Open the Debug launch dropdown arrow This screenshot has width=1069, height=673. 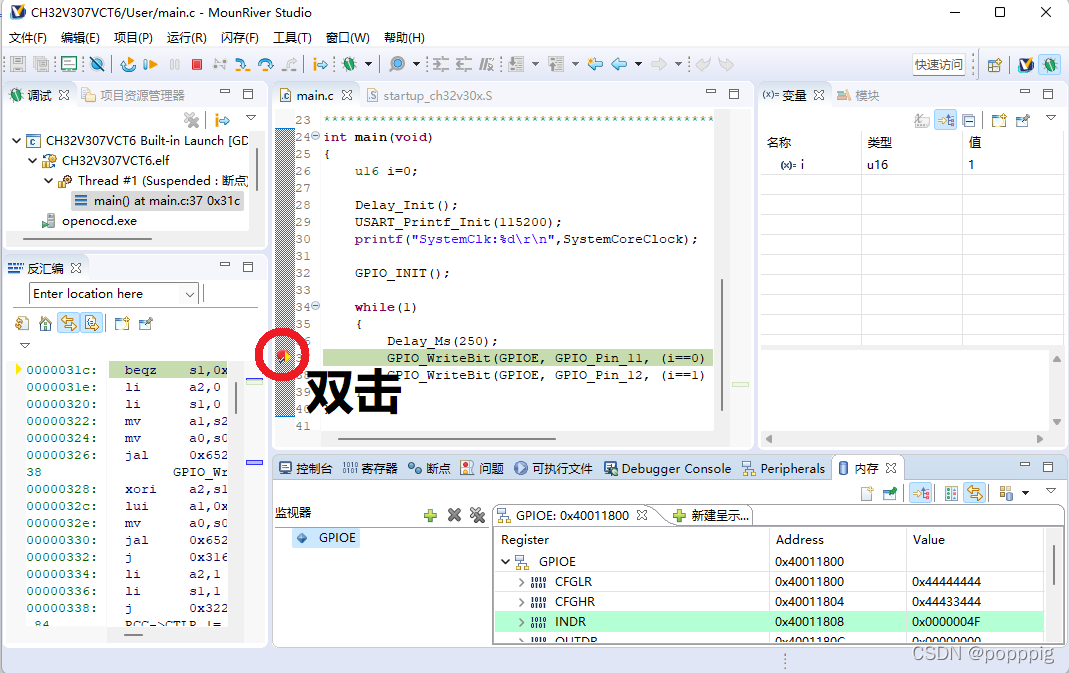point(369,64)
